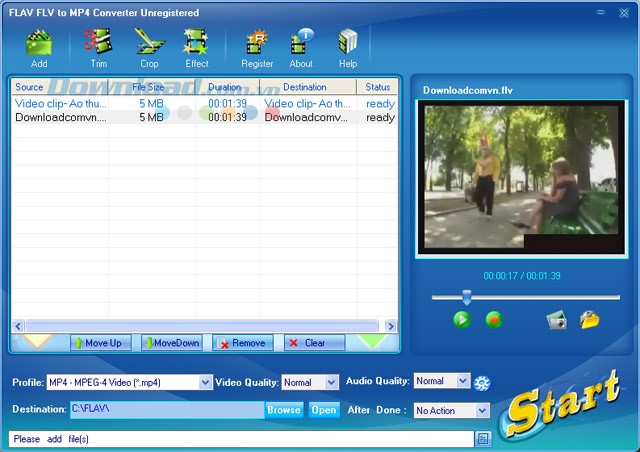Click the Destination path input field

(x=167, y=410)
